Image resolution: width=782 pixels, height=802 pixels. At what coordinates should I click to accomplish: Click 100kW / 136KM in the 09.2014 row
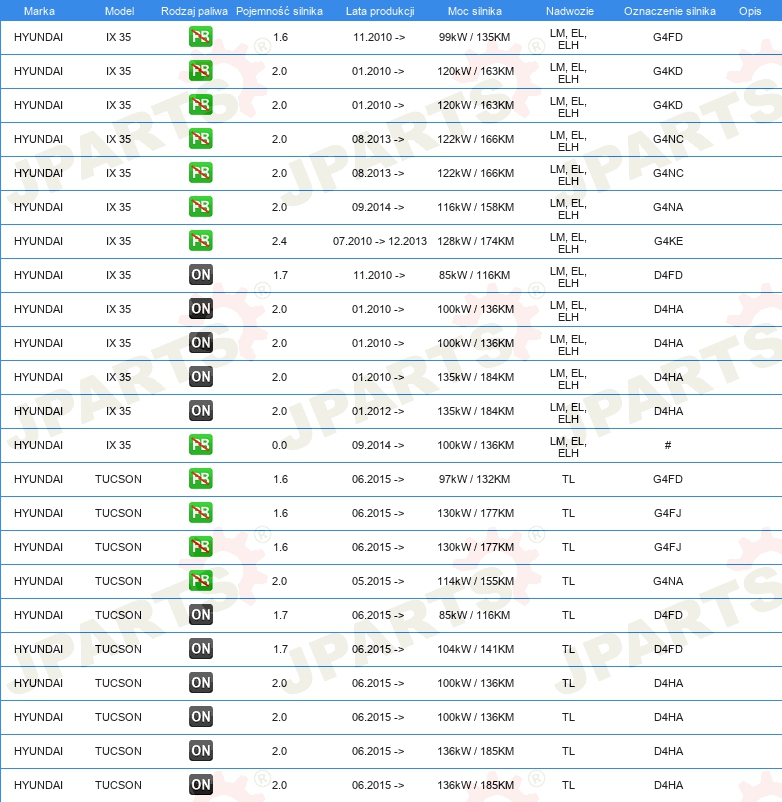coord(475,445)
